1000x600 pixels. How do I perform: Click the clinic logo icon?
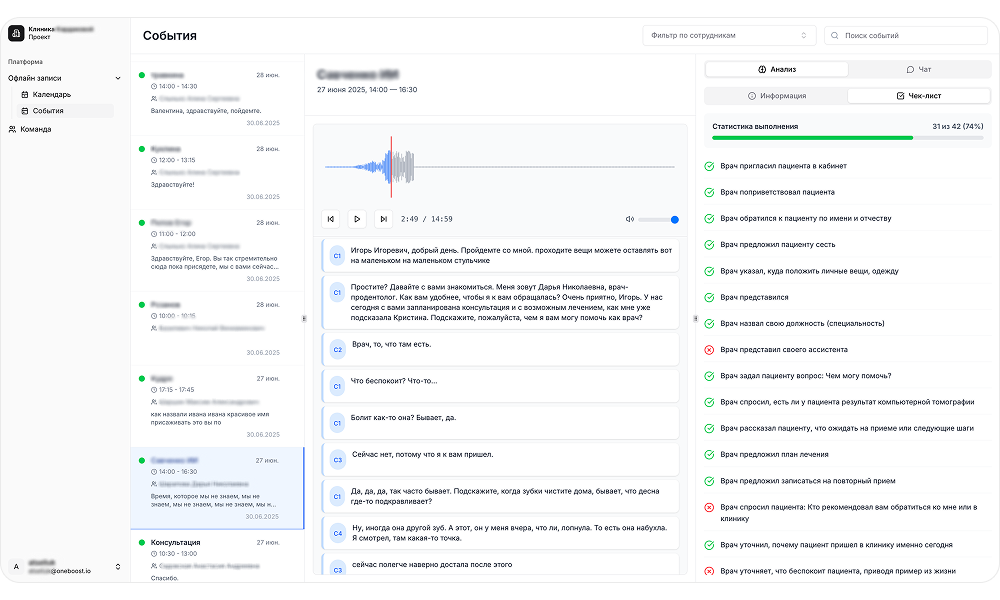(x=16, y=33)
